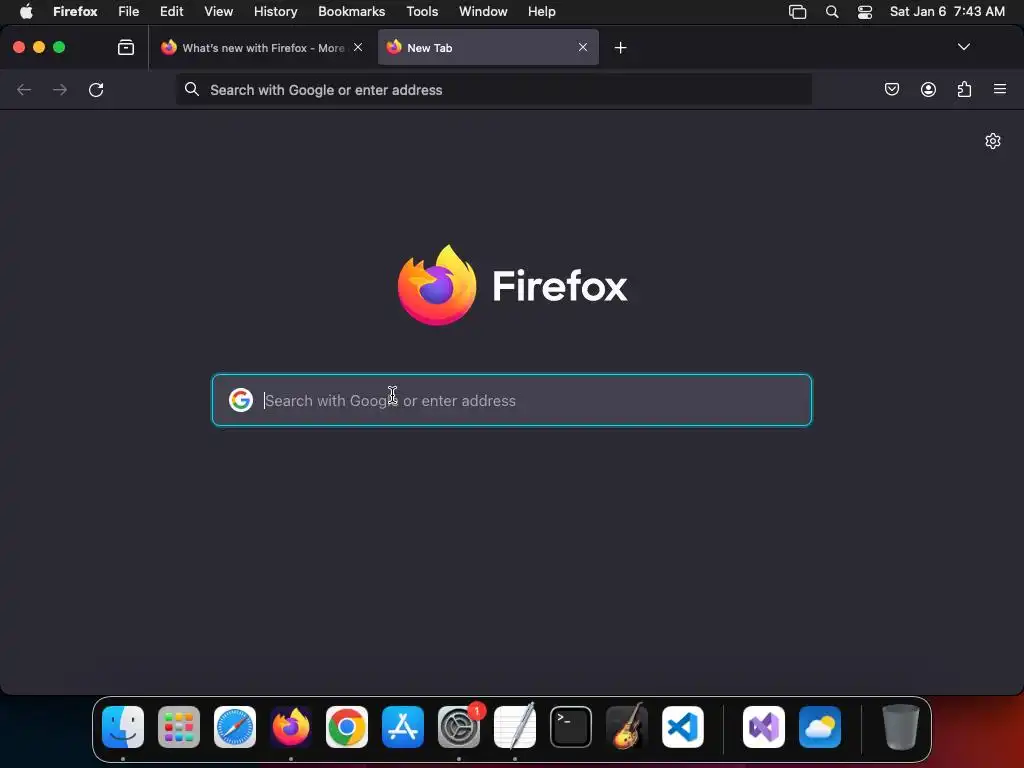Open the Firefox View icon in tab bar
The width and height of the screenshot is (1024, 768).
tap(126, 48)
